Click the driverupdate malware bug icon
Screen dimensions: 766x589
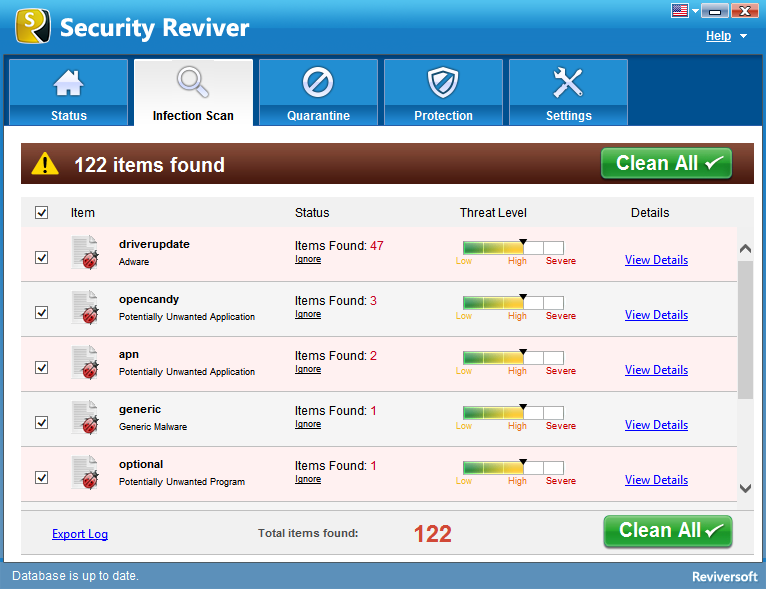click(85, 252)
